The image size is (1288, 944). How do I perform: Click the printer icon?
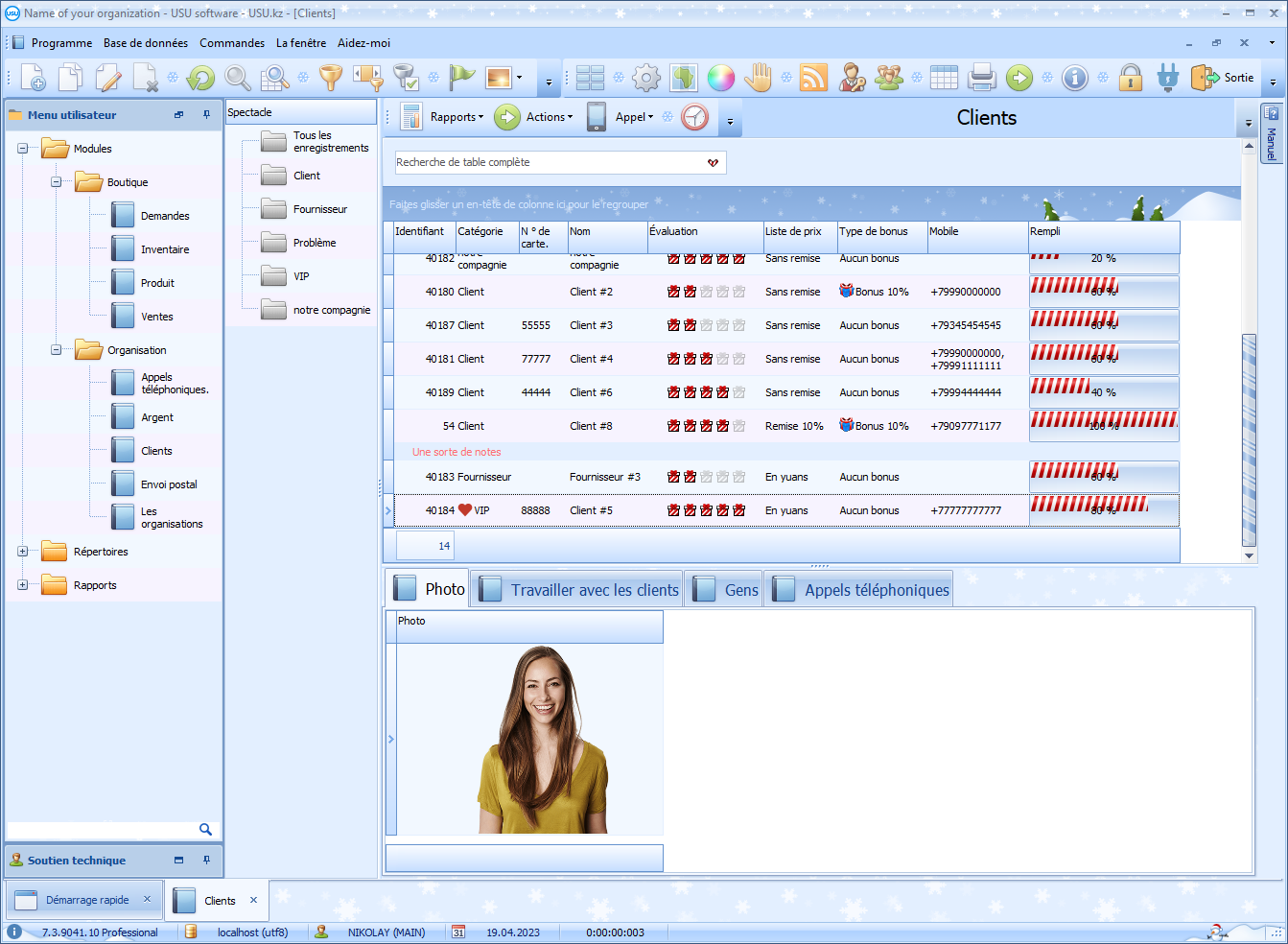[x=982, y=78]
